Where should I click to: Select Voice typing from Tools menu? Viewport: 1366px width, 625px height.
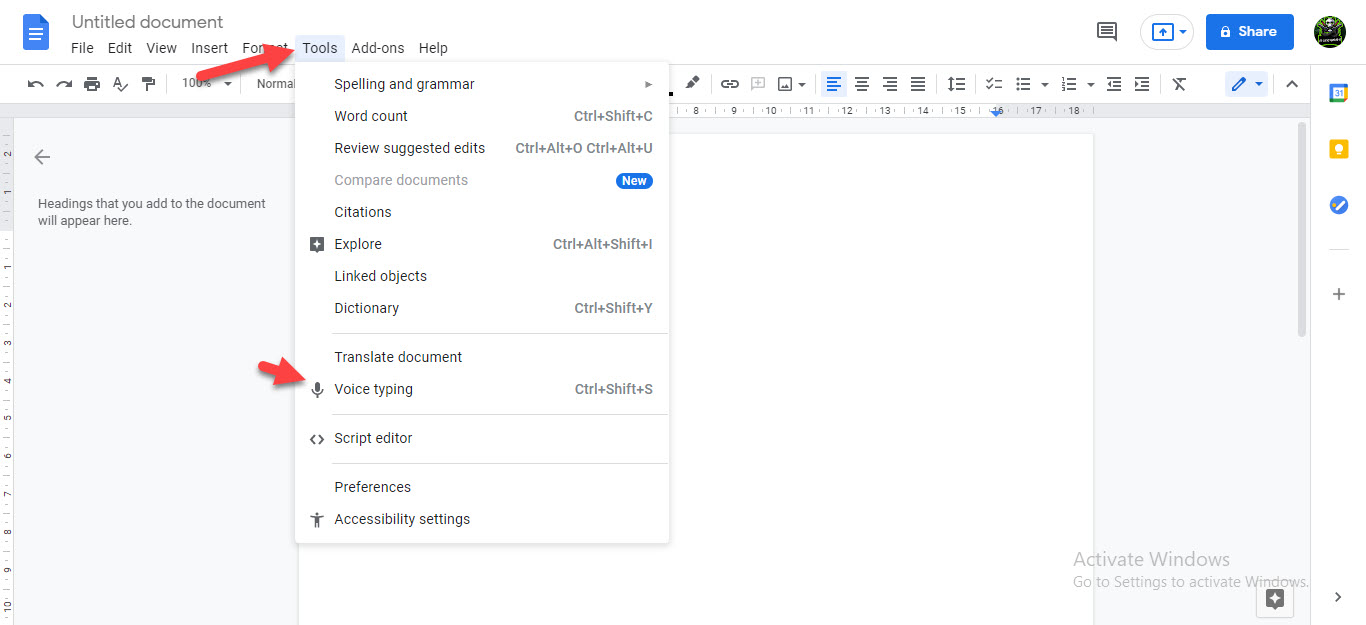[374, 389]
